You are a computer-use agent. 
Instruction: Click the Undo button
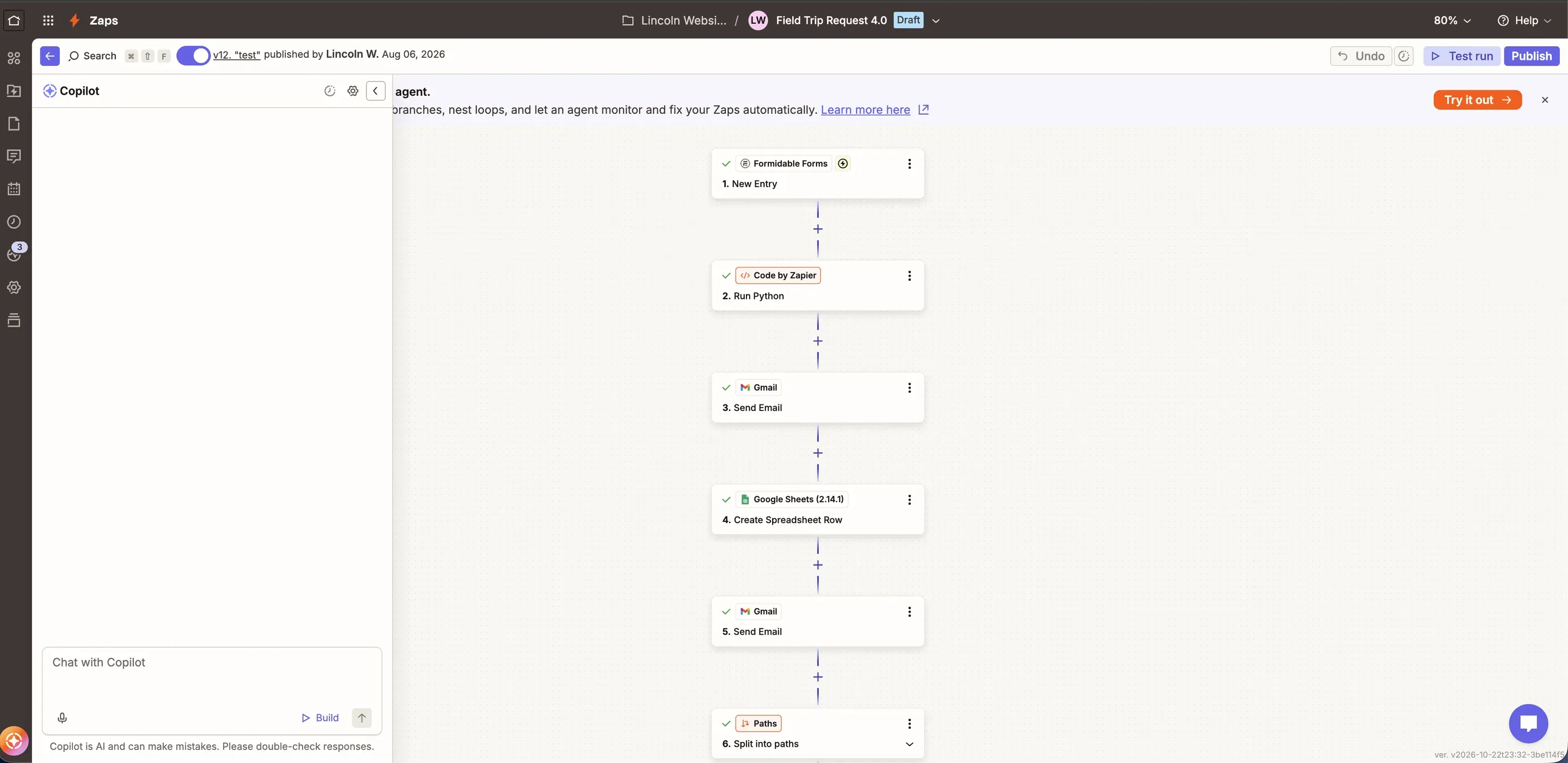pos(1361,56)
